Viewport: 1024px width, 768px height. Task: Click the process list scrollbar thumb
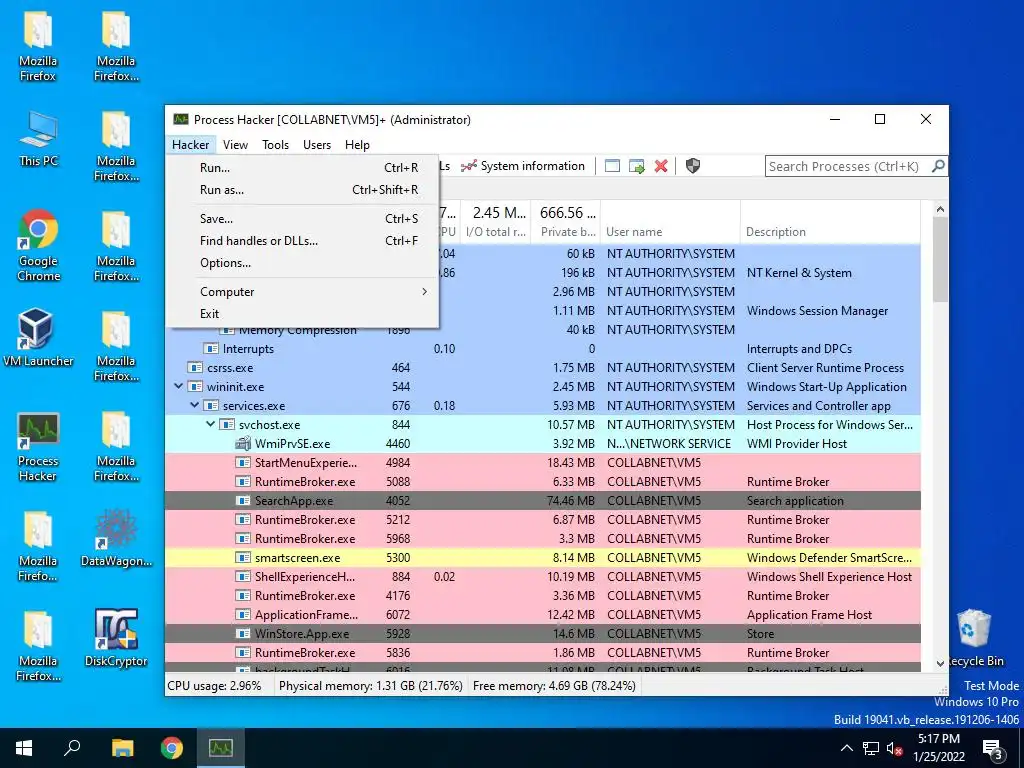(x=940, y=259)
